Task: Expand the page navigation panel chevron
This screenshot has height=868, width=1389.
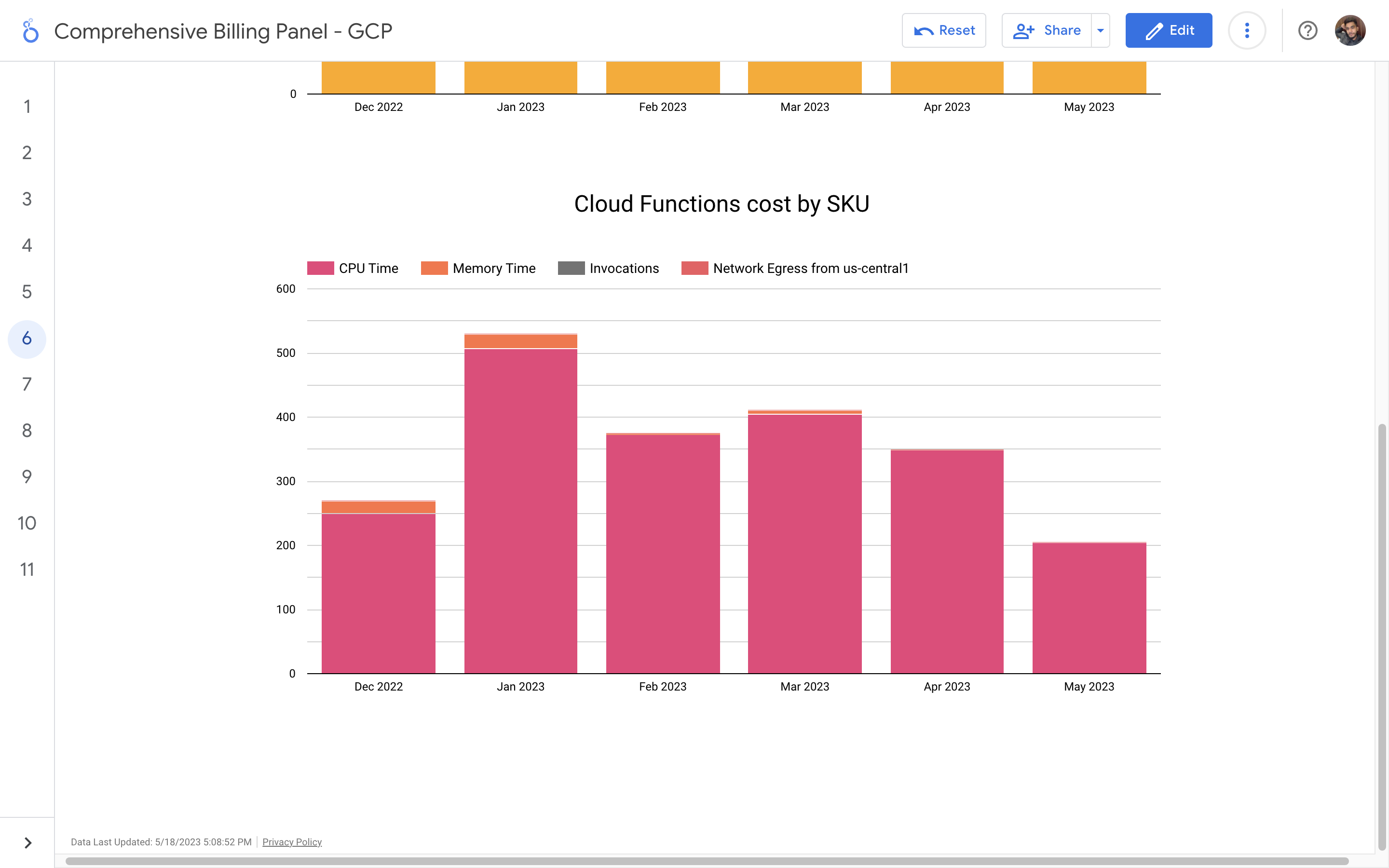Action: coord(27,842)
